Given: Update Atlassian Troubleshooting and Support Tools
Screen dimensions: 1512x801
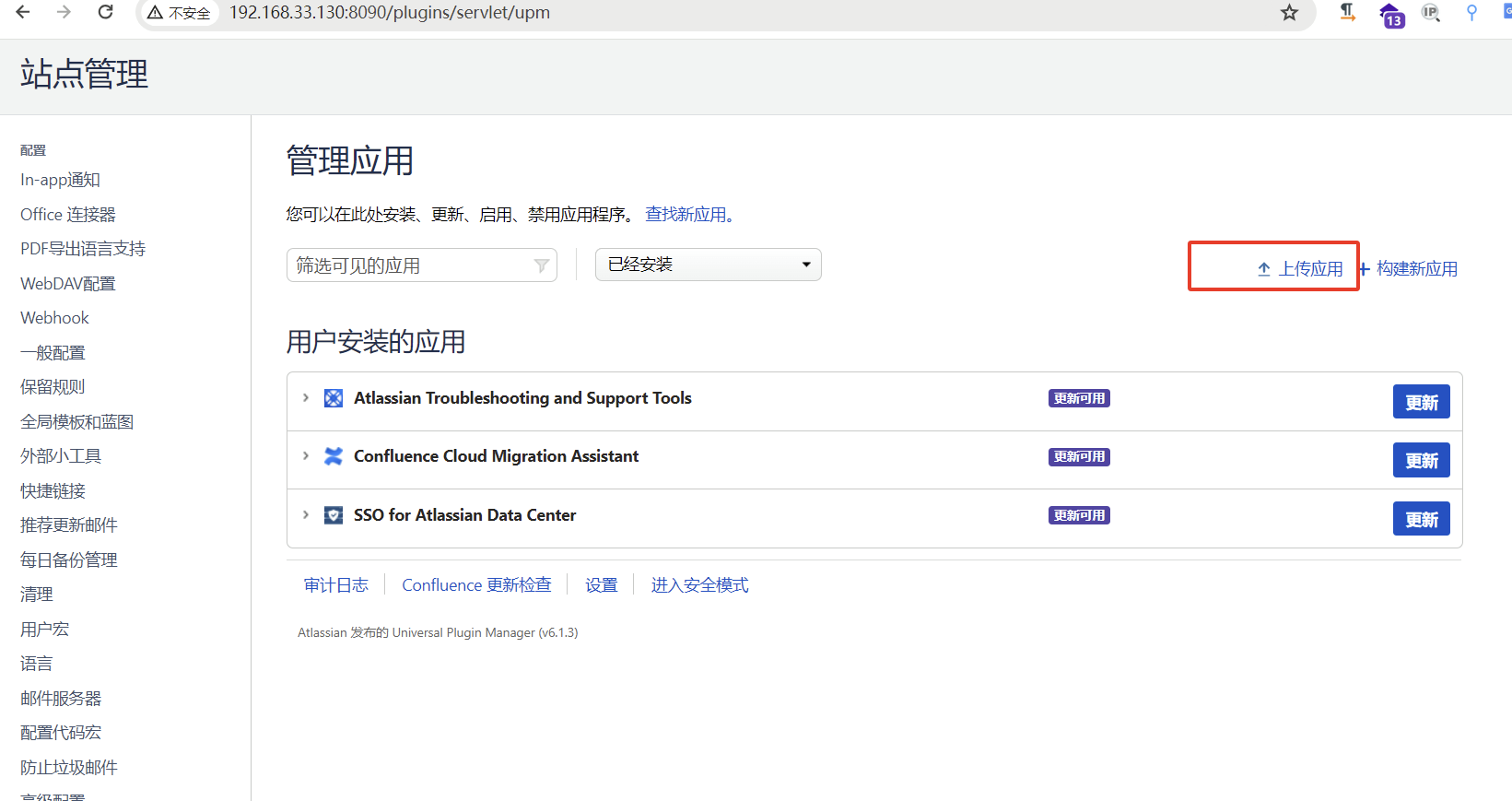Looking at the screenshot, I should pos(1421,402).
